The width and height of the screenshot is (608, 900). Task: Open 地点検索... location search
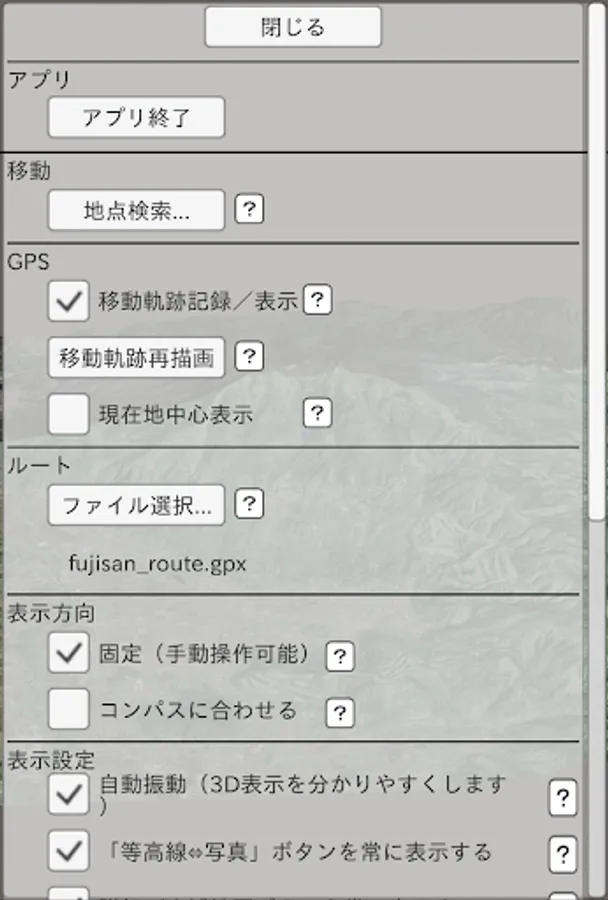point(136,211)
